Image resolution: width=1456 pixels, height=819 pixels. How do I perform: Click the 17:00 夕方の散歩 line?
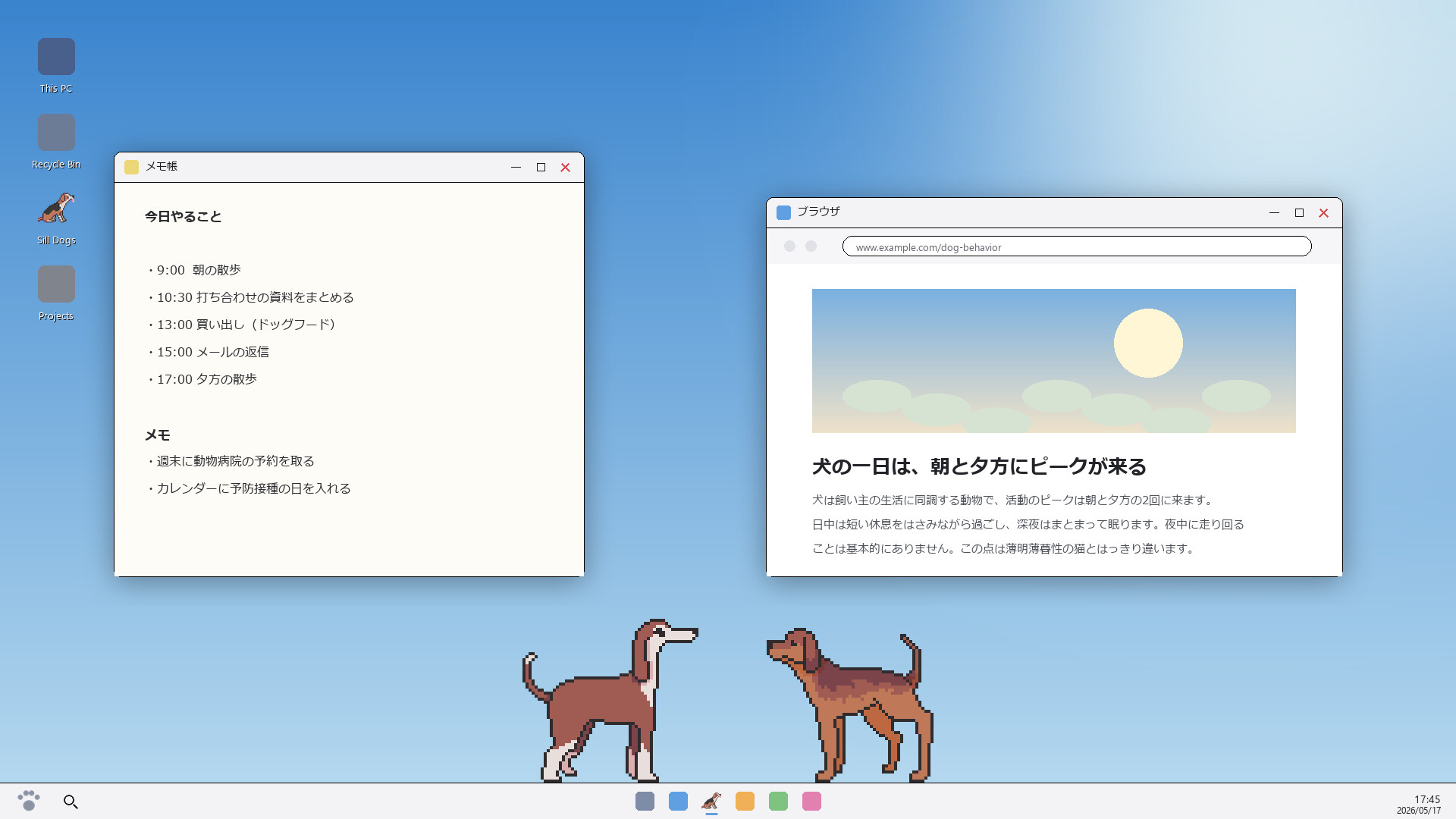[x=201, y=379]
